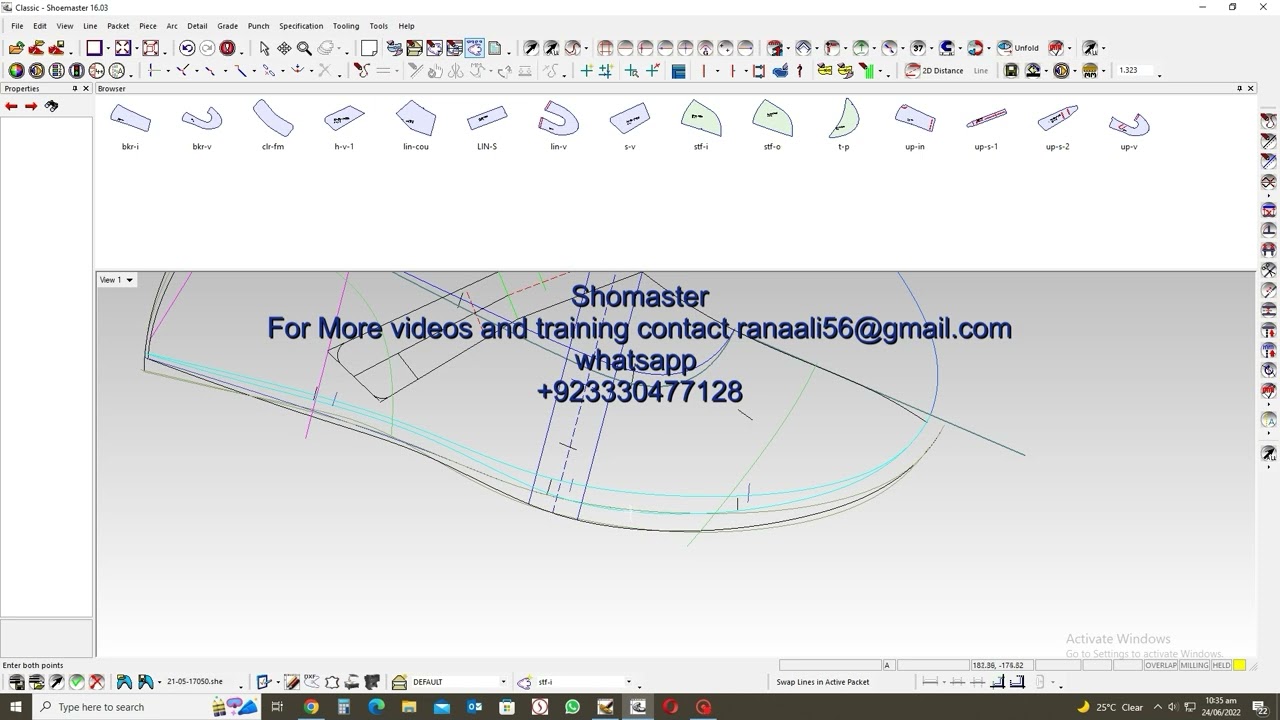The width and height of the screenshot is (1280, 720).
Task: Open the File menu
Action: pyautogui.click(x=17, y=26)
